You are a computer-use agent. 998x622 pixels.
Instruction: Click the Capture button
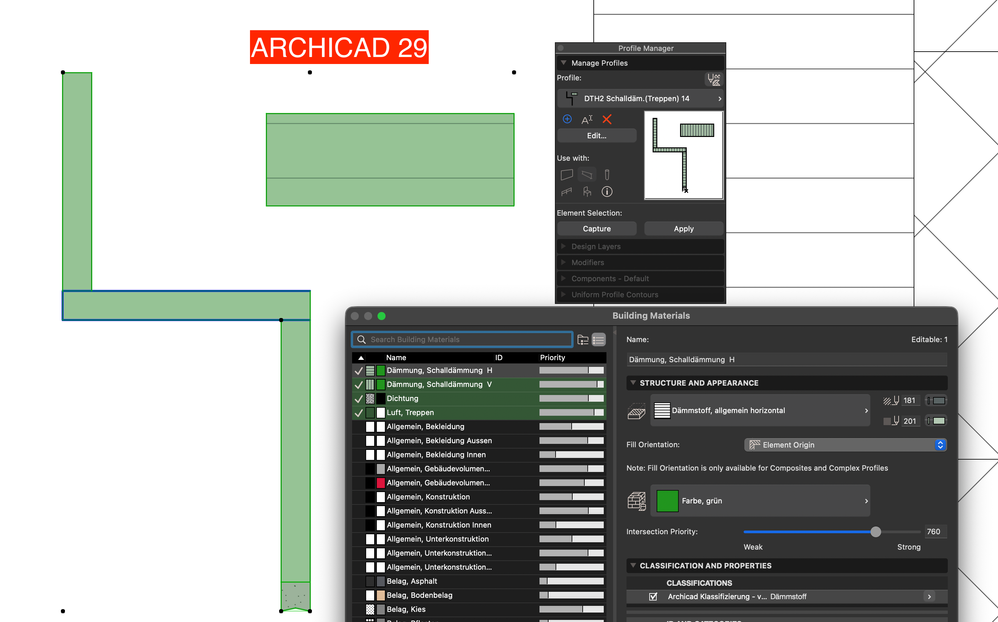tap(596, 229)
